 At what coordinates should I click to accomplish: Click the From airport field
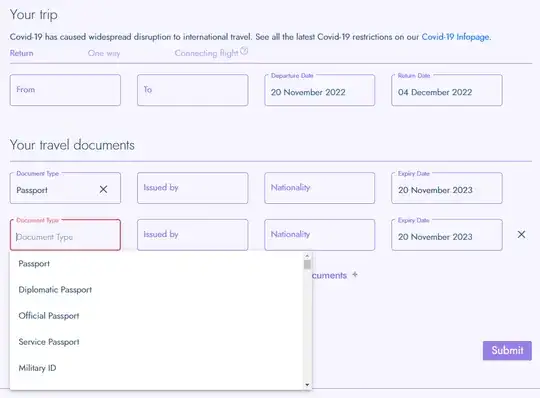point(65,90)
